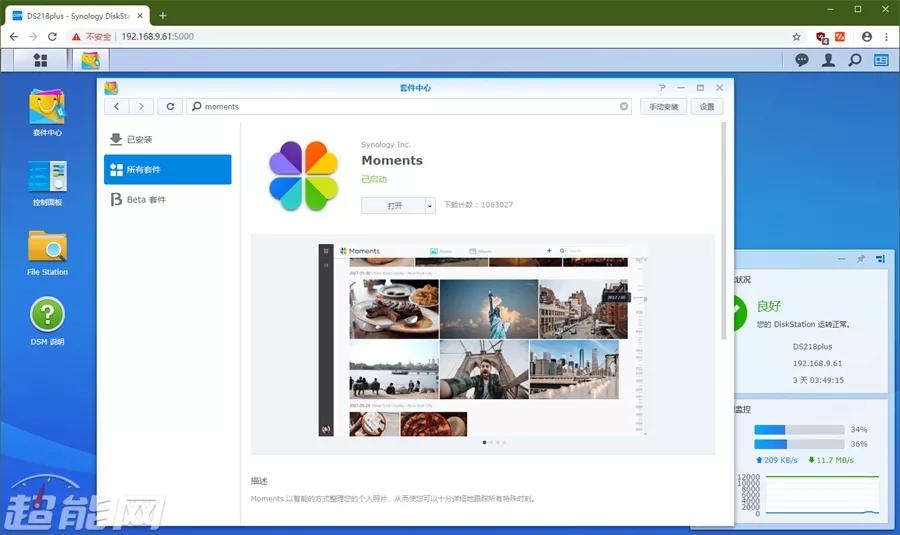Bookmark this page with star icon

pyautogui.click(x=796, y=37)
